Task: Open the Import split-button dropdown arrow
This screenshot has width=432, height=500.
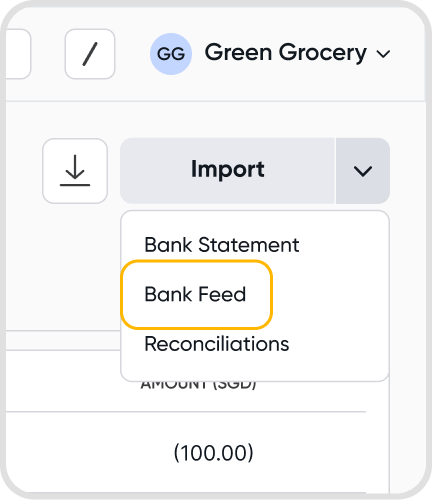Action: click(x=363, y=171)
